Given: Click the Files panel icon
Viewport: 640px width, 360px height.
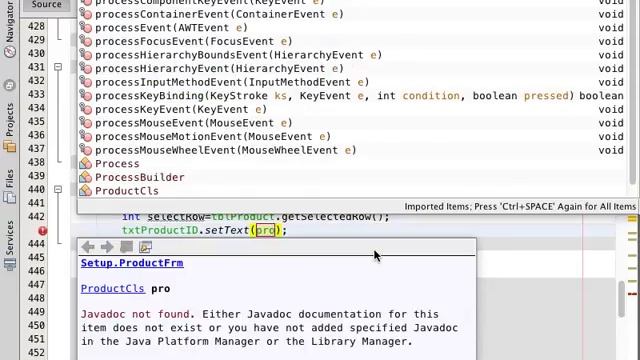Looking at the screenshot, I should pos(10,197).
